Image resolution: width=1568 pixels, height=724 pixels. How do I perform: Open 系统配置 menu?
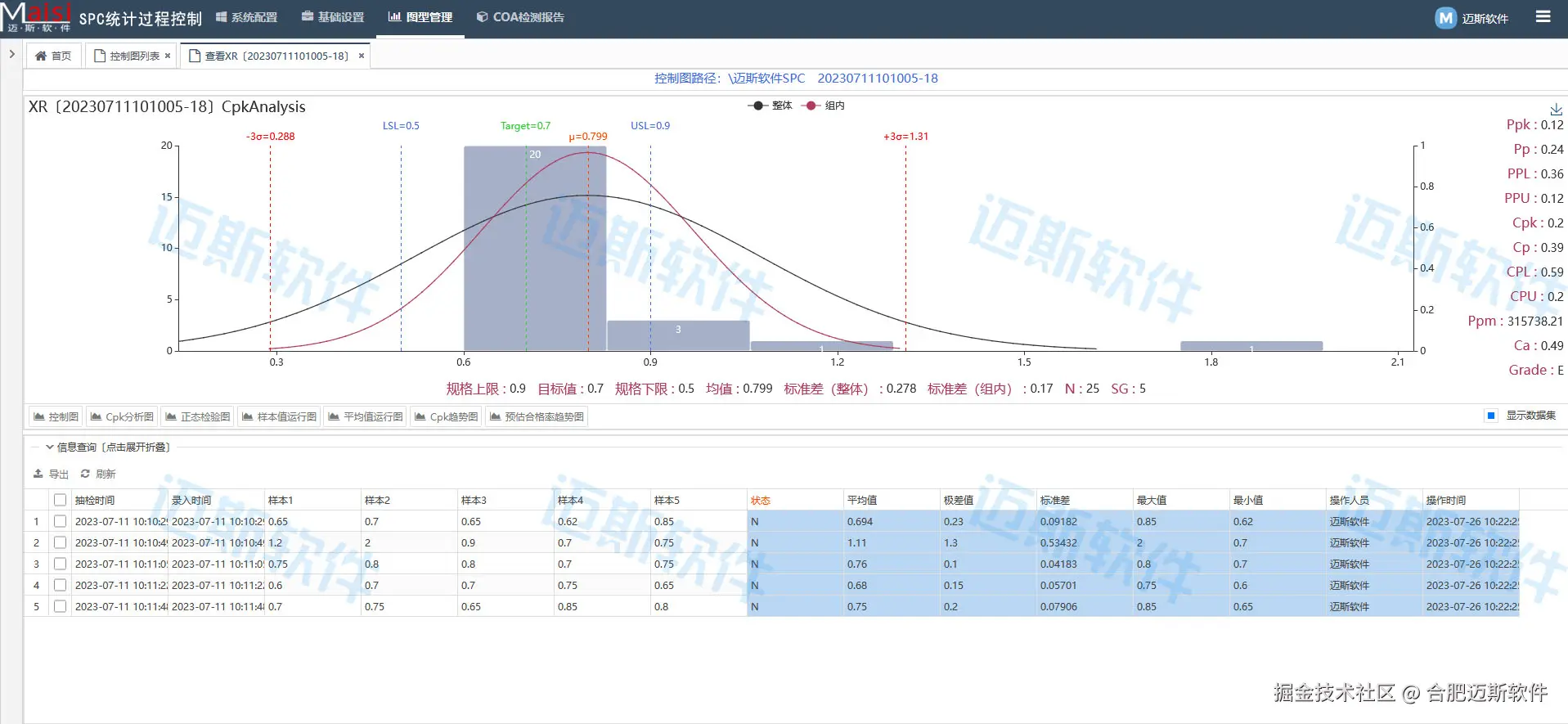(x=246, y=17)
